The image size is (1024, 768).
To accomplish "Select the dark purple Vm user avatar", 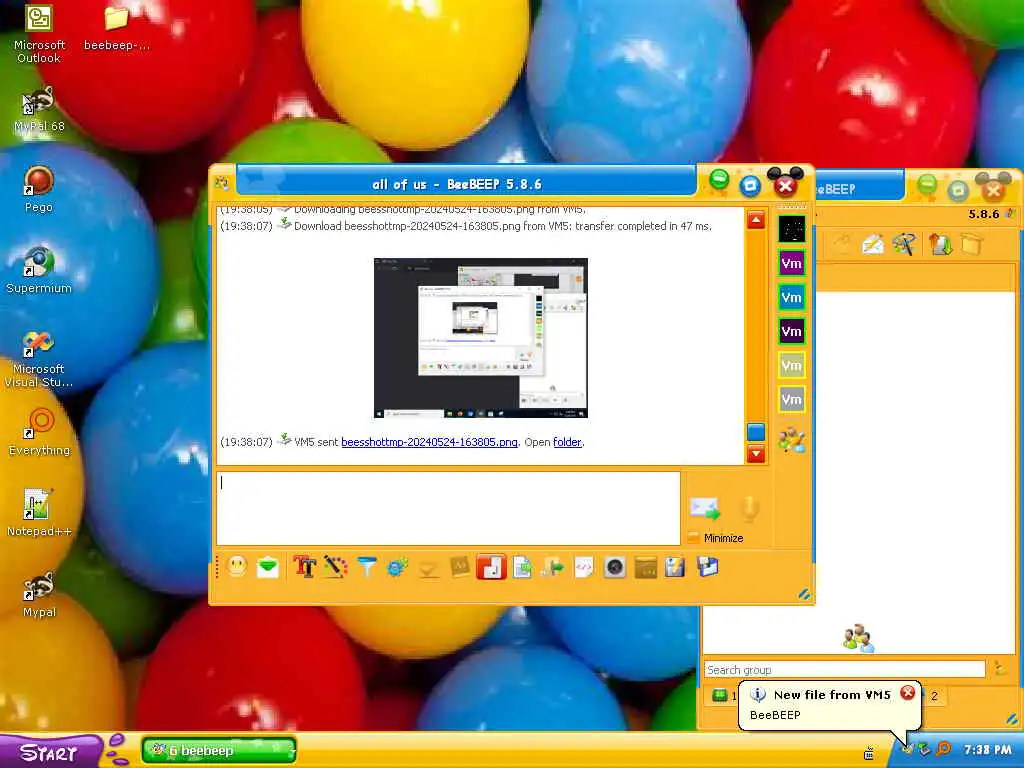I will (x=792, y=331).
